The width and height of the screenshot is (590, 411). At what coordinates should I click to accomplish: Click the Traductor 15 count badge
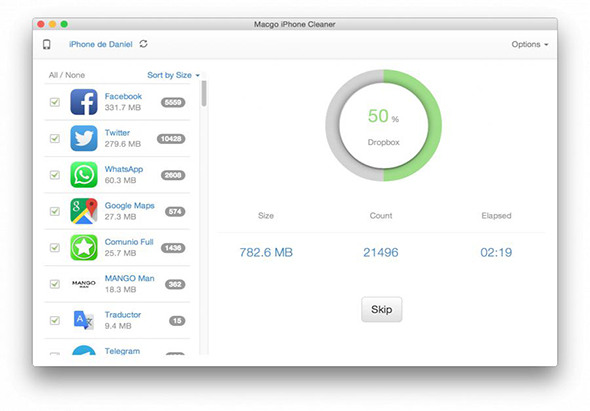point(177,321)
